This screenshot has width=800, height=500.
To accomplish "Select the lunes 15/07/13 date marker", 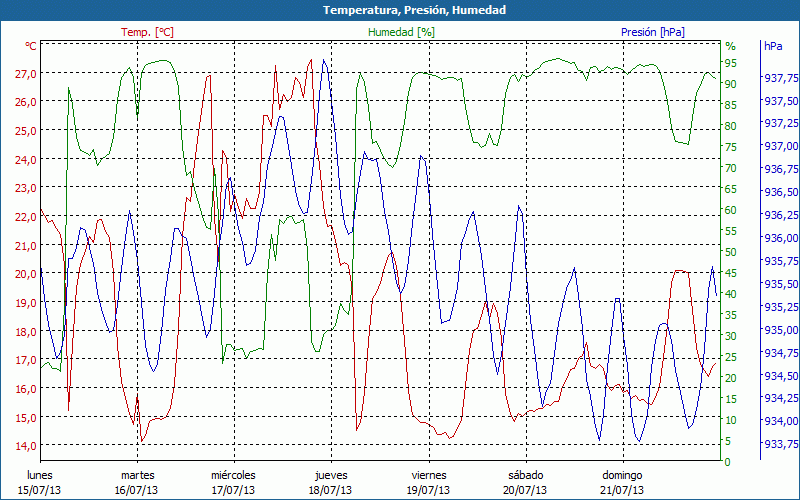I will (40, 482).
